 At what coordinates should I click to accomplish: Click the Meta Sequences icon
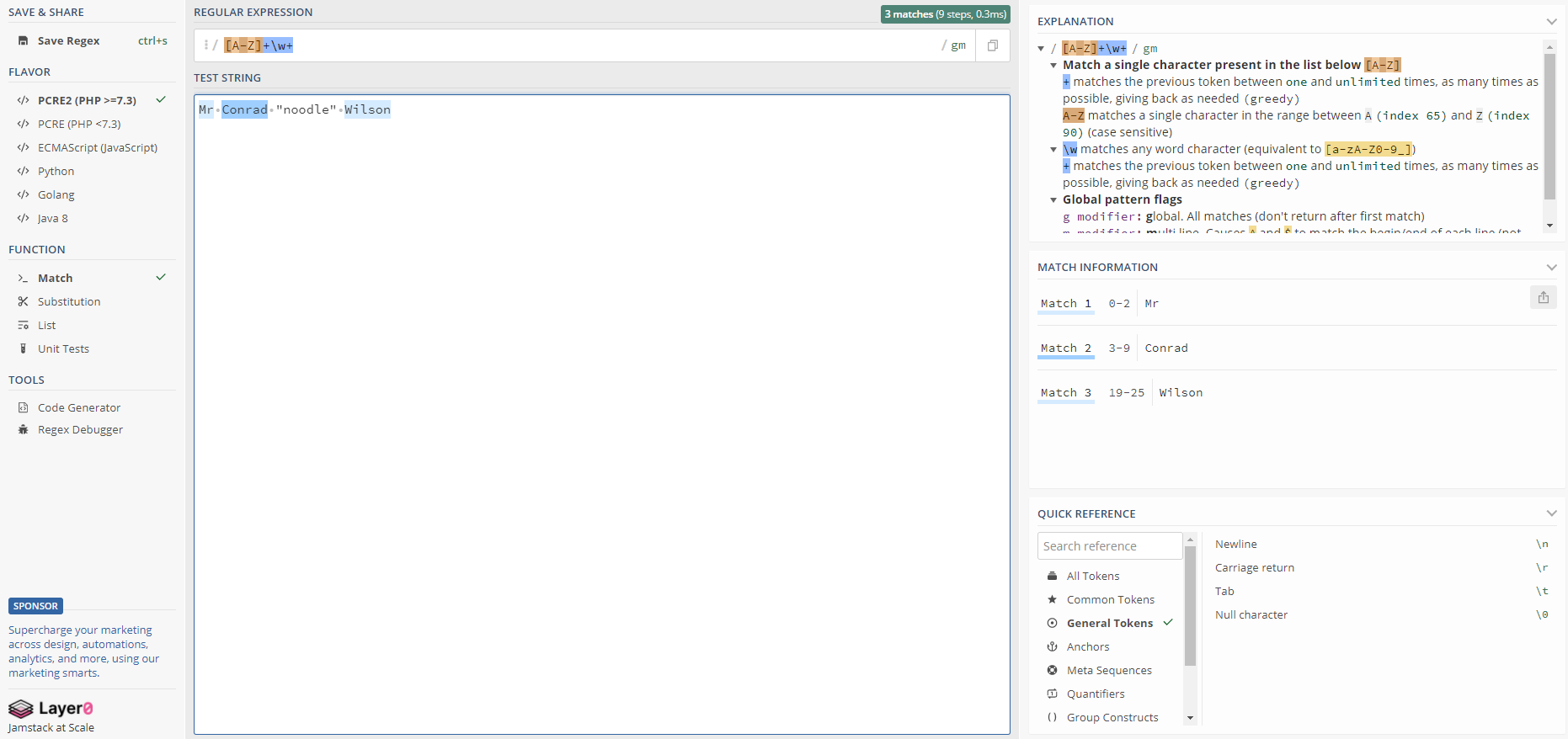(x=1052, y=670)
